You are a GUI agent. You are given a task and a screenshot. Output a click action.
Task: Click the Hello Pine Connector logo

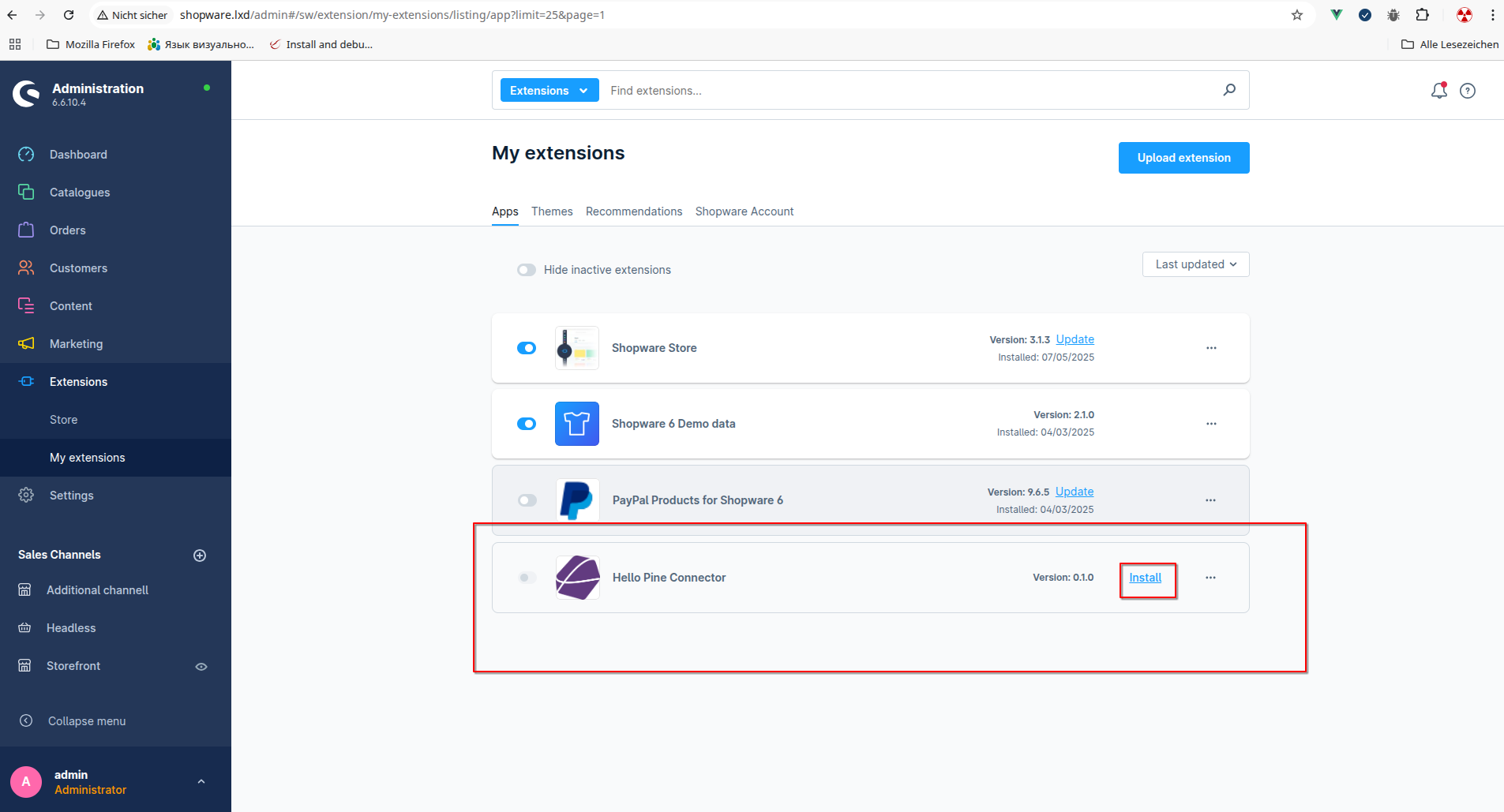pyautogui.click(x=577, y=578)
